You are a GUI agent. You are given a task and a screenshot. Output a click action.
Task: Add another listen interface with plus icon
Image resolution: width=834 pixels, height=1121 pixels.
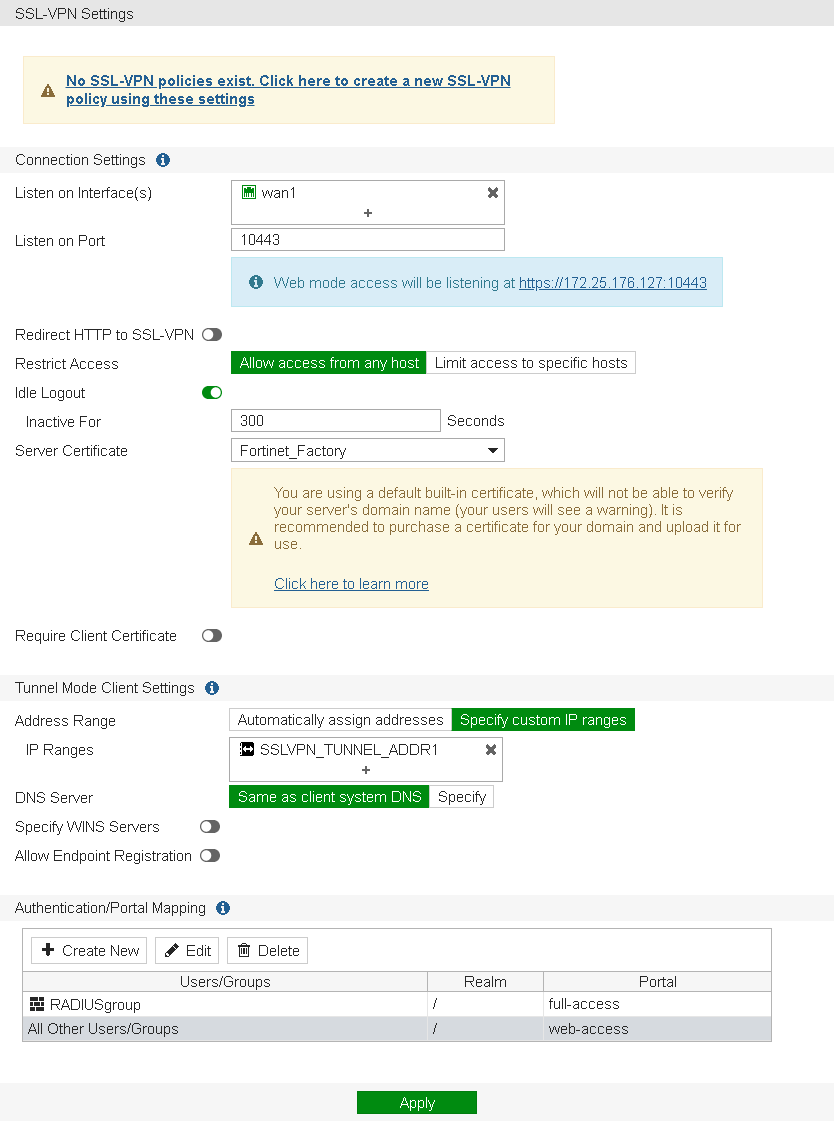(x=367, y=213)
